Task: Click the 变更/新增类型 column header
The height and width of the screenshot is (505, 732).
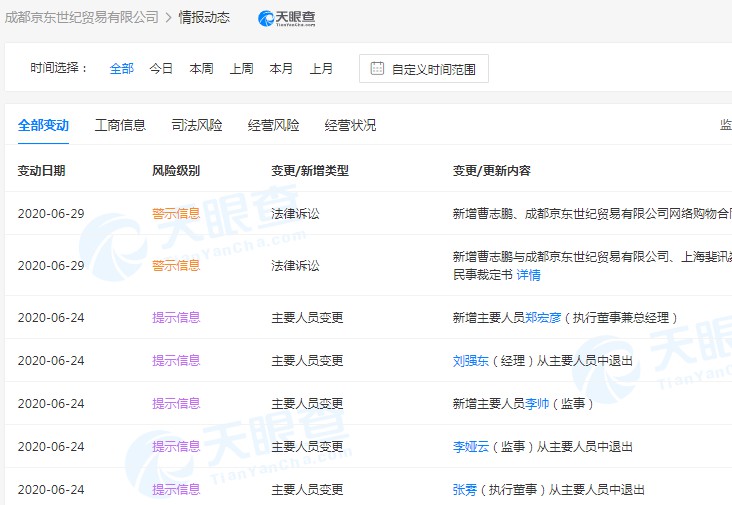Action: tap(310, 170)
